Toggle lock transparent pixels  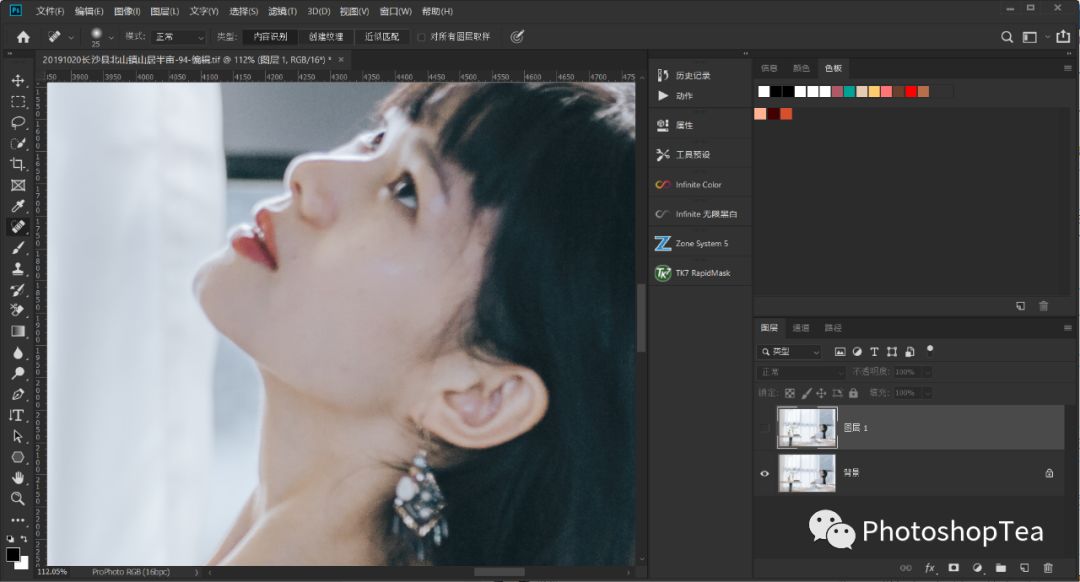(x=789, y=393)
